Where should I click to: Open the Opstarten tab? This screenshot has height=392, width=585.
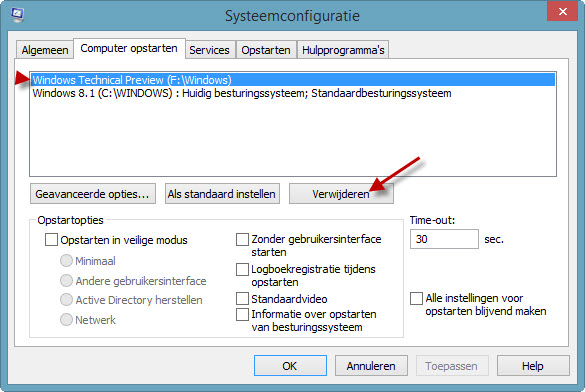[266, 50]
